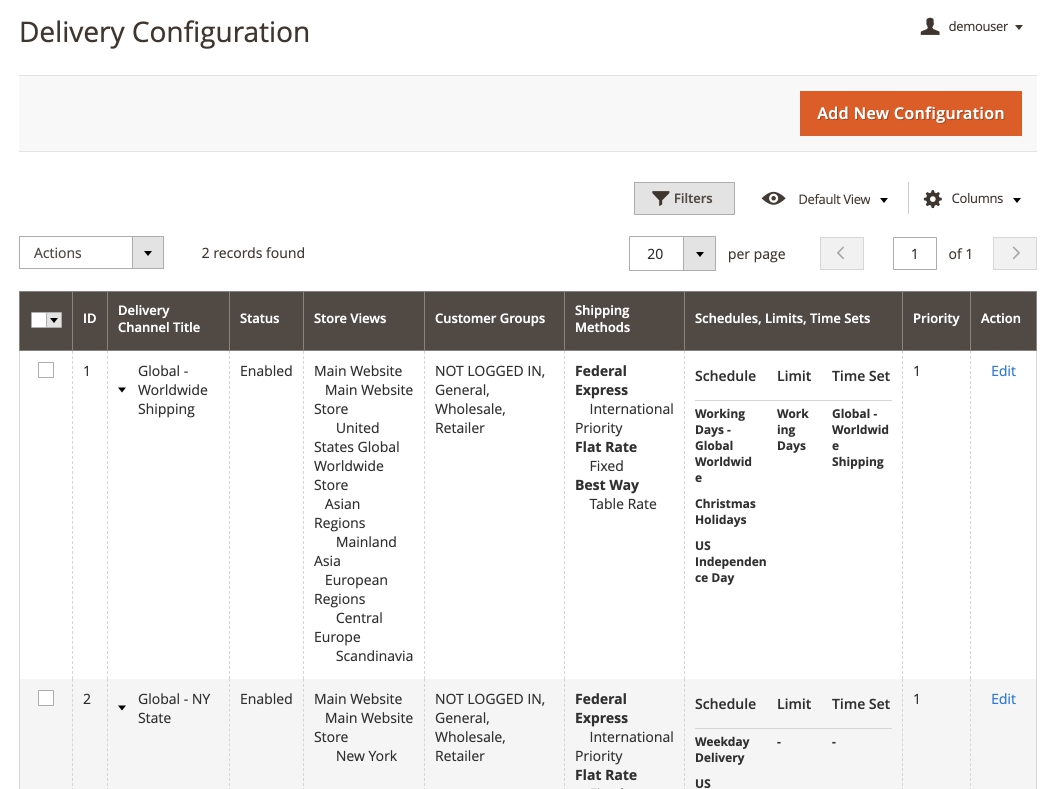
Task: Select the checkbox for row ID 2
Action: [x=46, y=699]
